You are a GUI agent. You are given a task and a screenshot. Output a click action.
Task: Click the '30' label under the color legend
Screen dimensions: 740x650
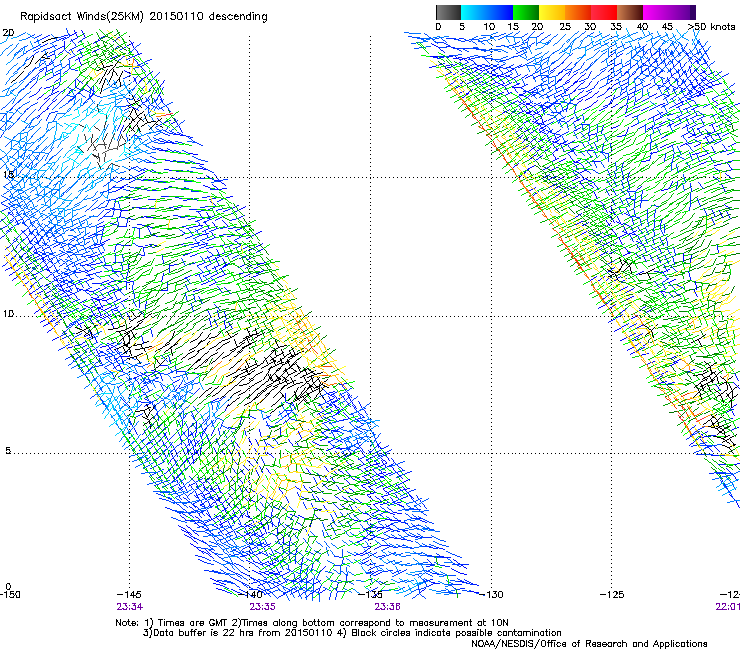tap(590, 26)
